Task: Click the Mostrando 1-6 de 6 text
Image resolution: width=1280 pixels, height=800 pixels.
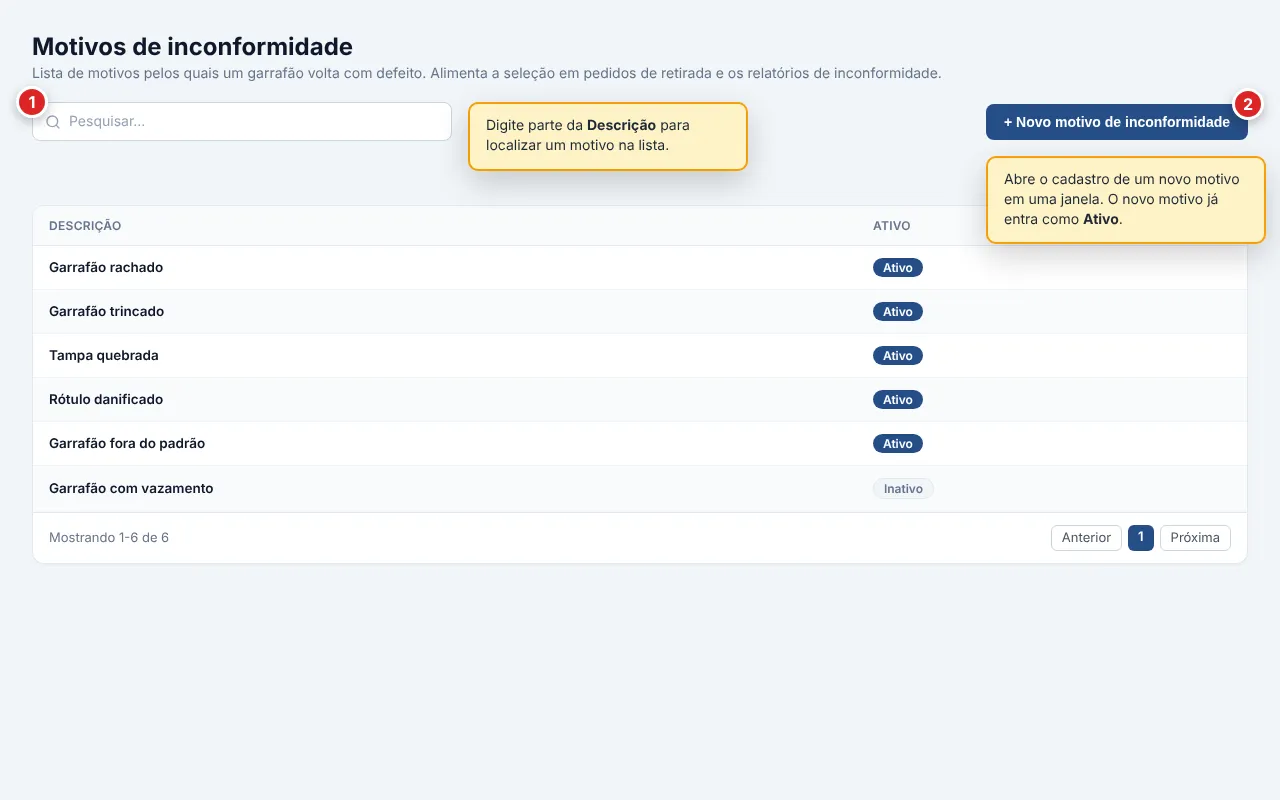Action: [x=109, y=538]
